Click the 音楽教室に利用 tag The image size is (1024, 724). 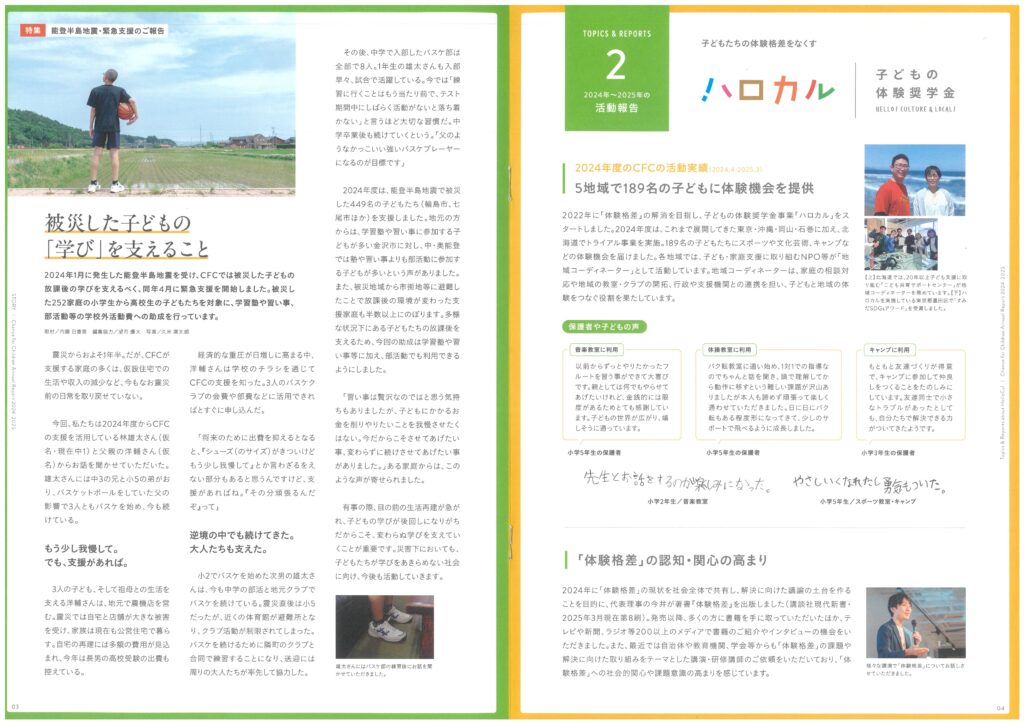(x=596, y=349)
